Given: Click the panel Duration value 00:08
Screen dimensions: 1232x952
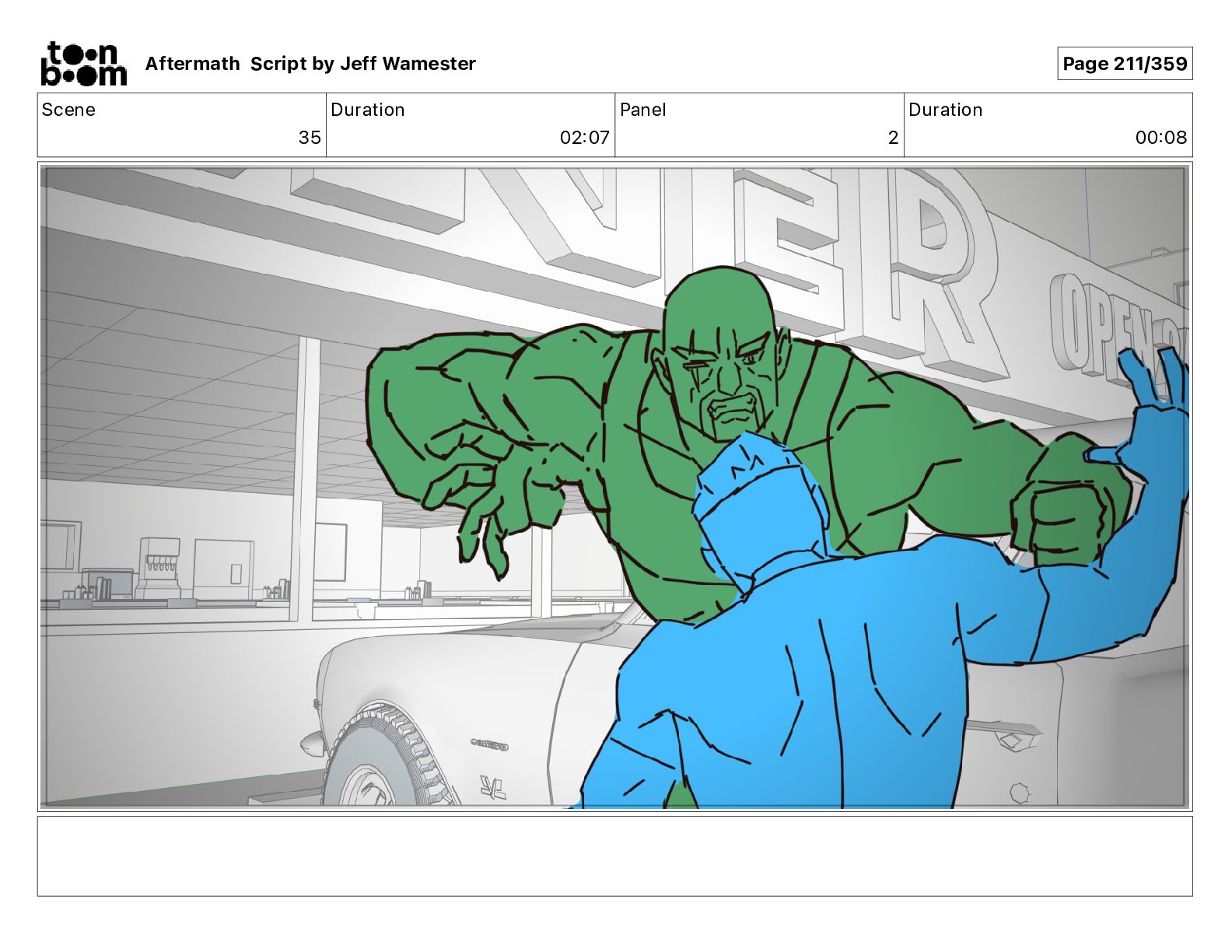Looking at the screenshot, I should pos(1160,138).
